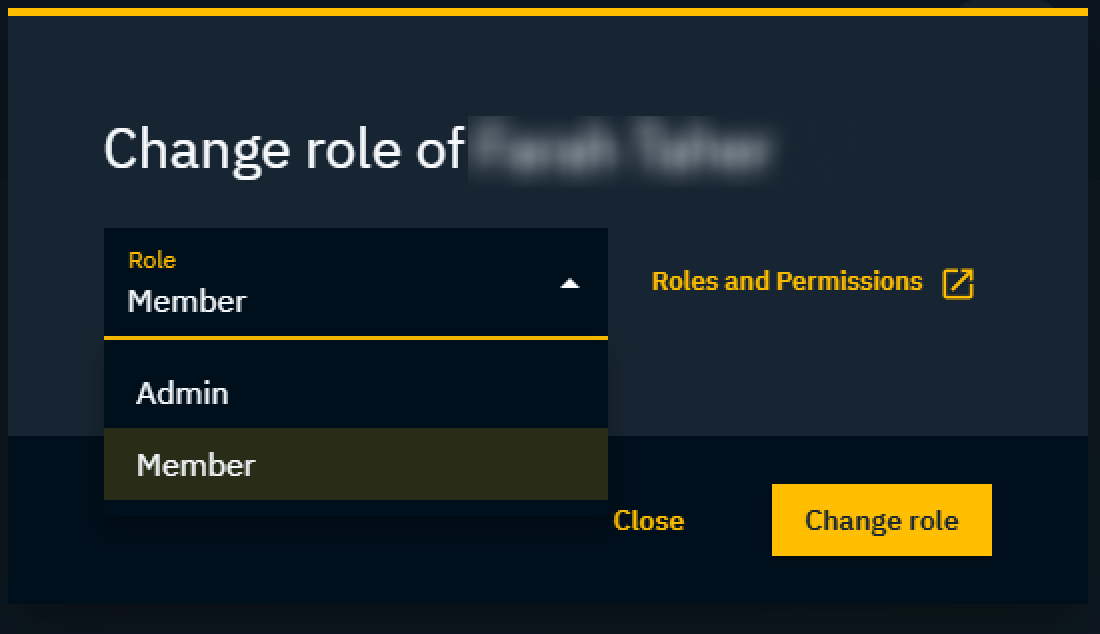
Task: Click the yellow accent bar atop the dialog
Action: 548,12
